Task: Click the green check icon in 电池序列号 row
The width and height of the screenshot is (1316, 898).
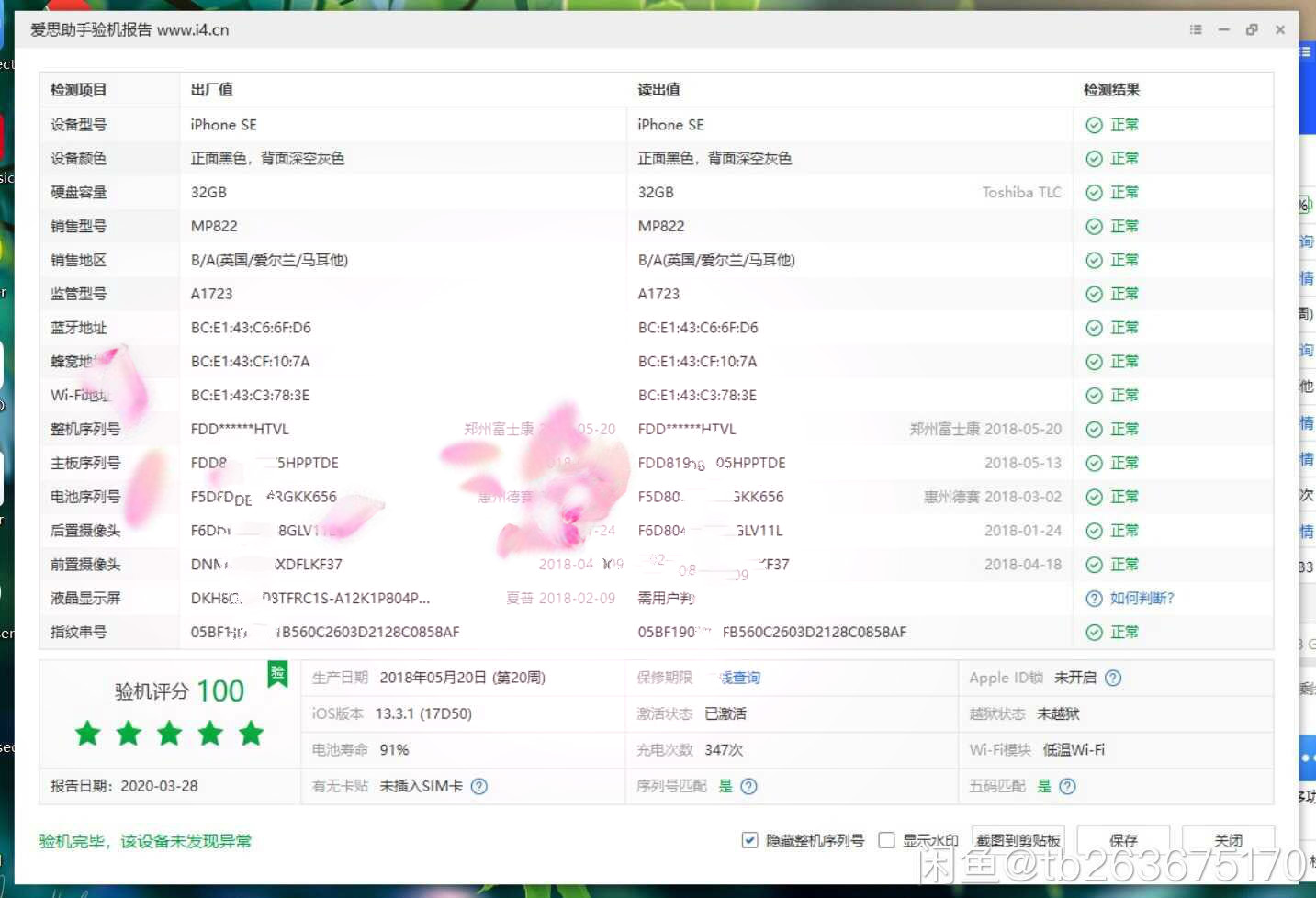Action: (x=1094, y=497)
